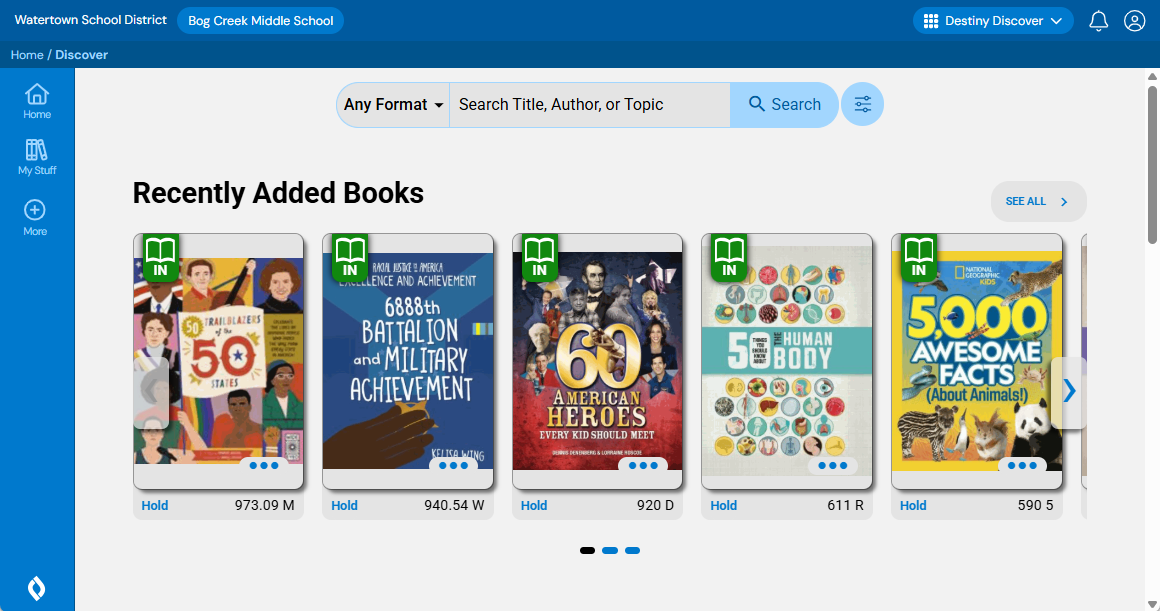This screenshot has height=611, width=1160.
Task: Open options dots on 5,000 Awesome Facts
Action: [1022, 465]
